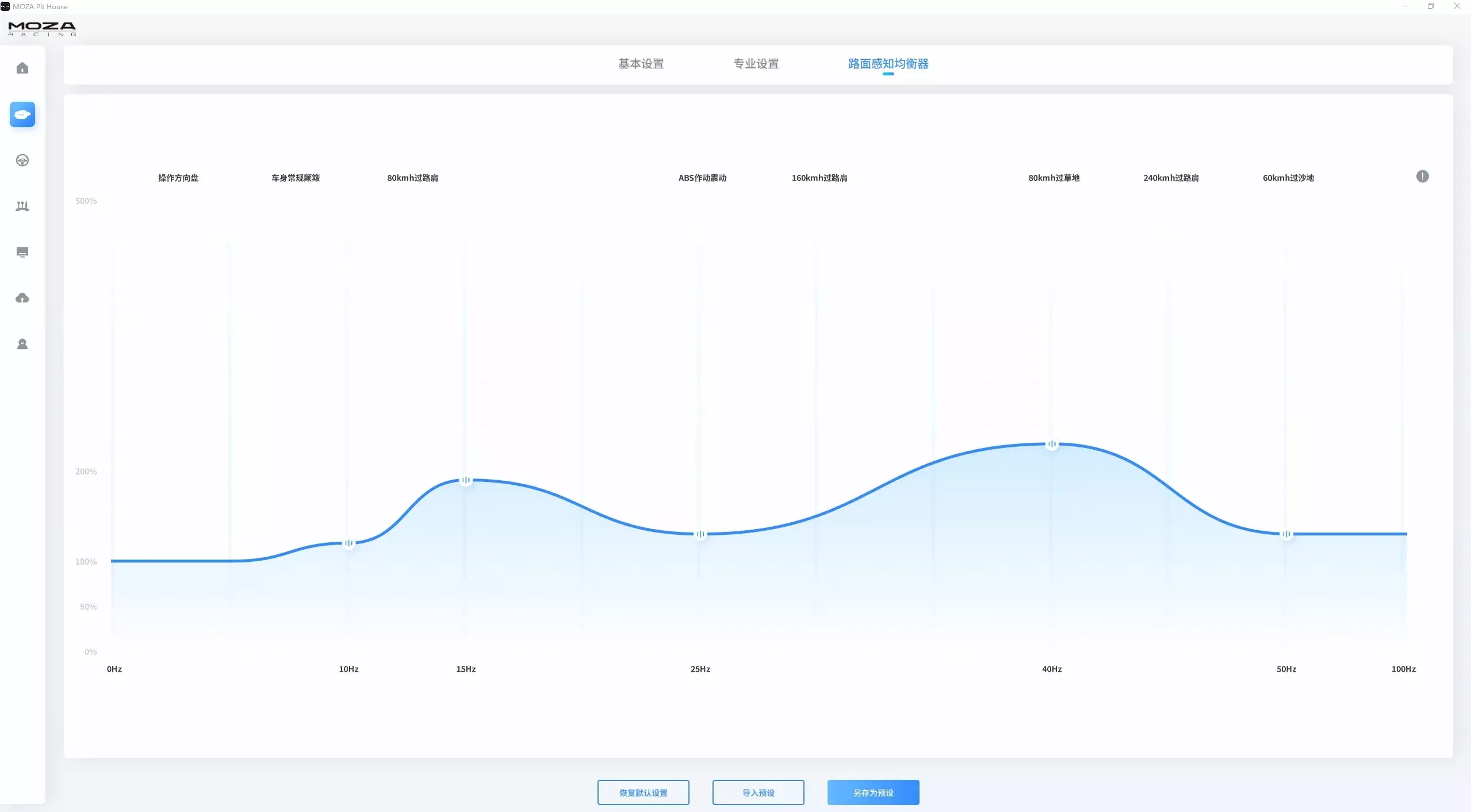The width and height of the screenshot is (1471, 812).
Task: Click the MOZA Racing logo
Action: coord(42,29)
